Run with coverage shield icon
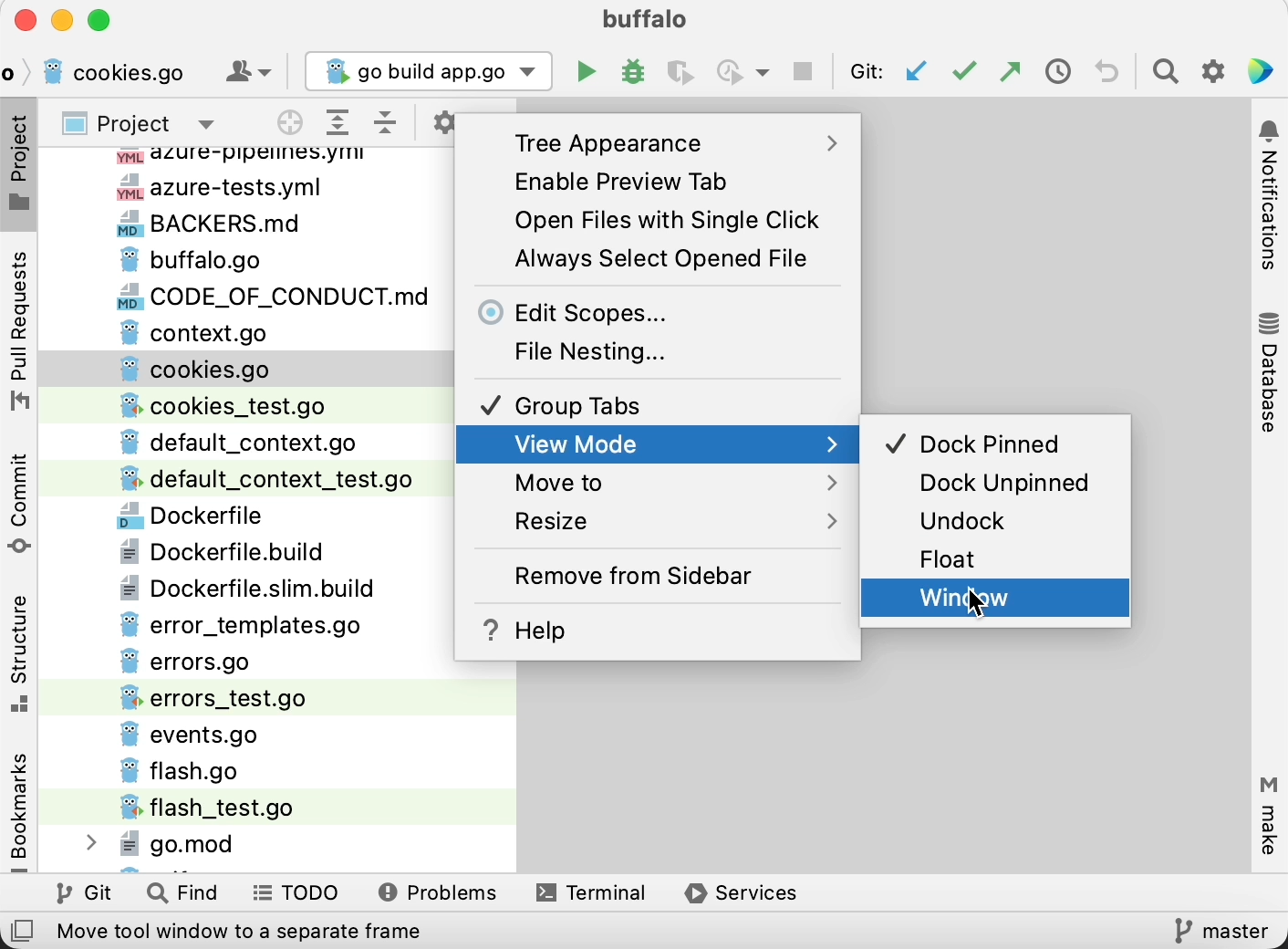 coord(681,72)
